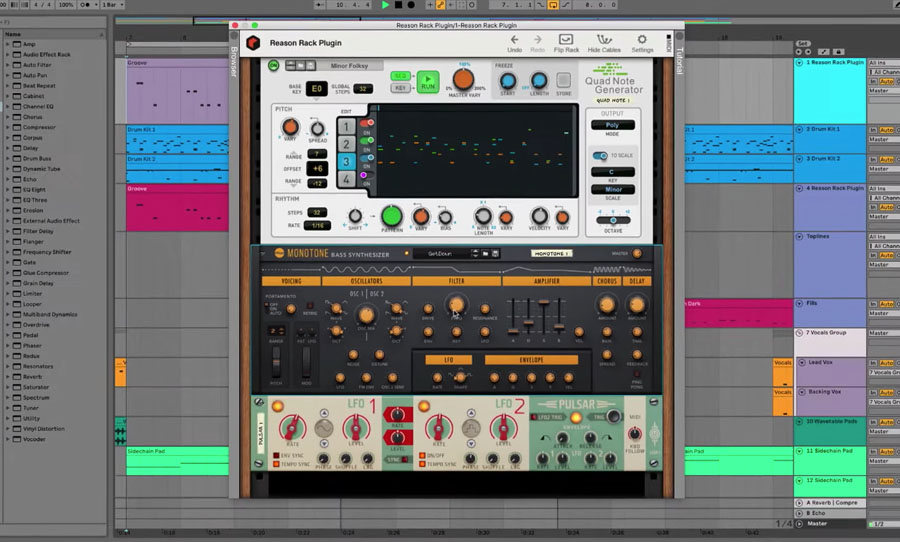Toggle generator 4 purple ON switch
900x542 pixels.
click(x=367, y=175)
